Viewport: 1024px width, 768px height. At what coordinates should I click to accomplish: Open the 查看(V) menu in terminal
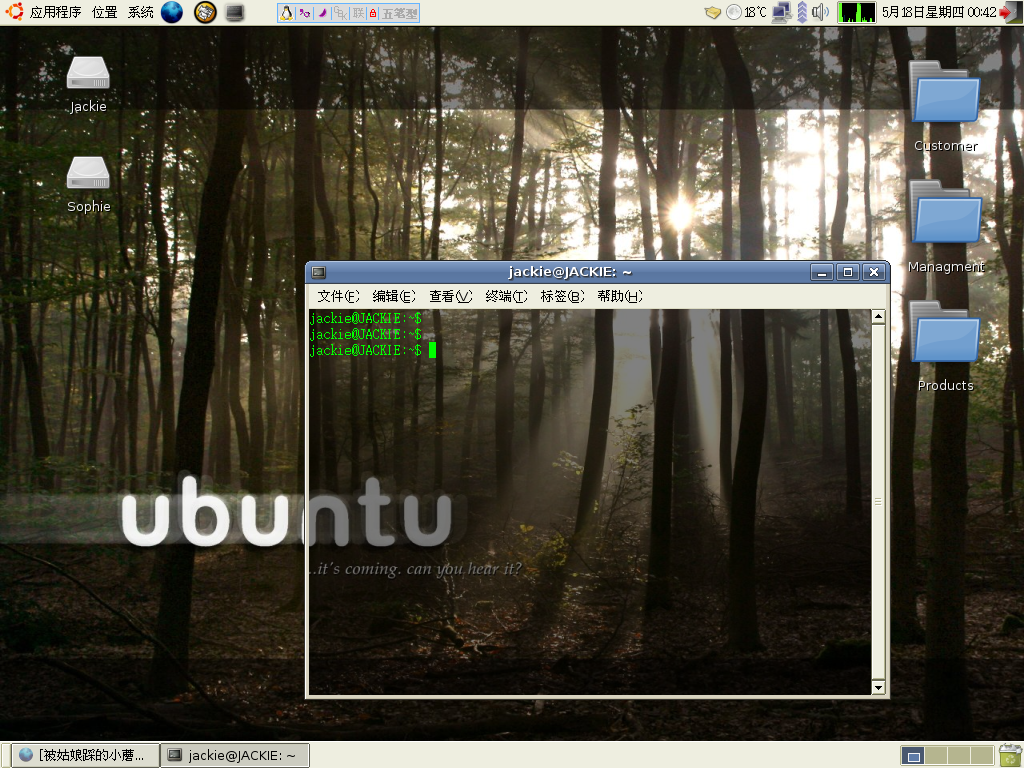point(451,296)
